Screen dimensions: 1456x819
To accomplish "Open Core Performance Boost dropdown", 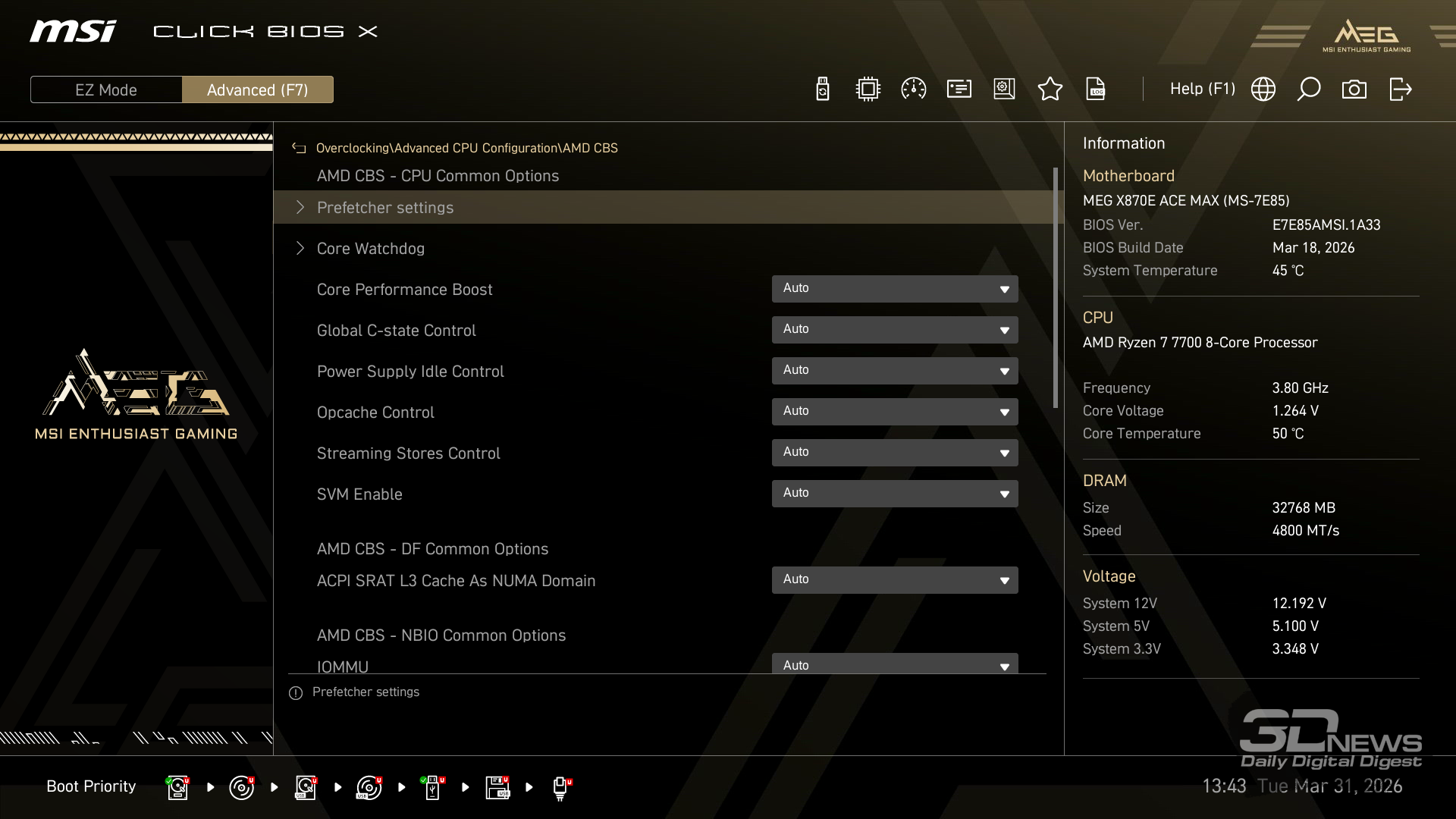I will (895, 289).
